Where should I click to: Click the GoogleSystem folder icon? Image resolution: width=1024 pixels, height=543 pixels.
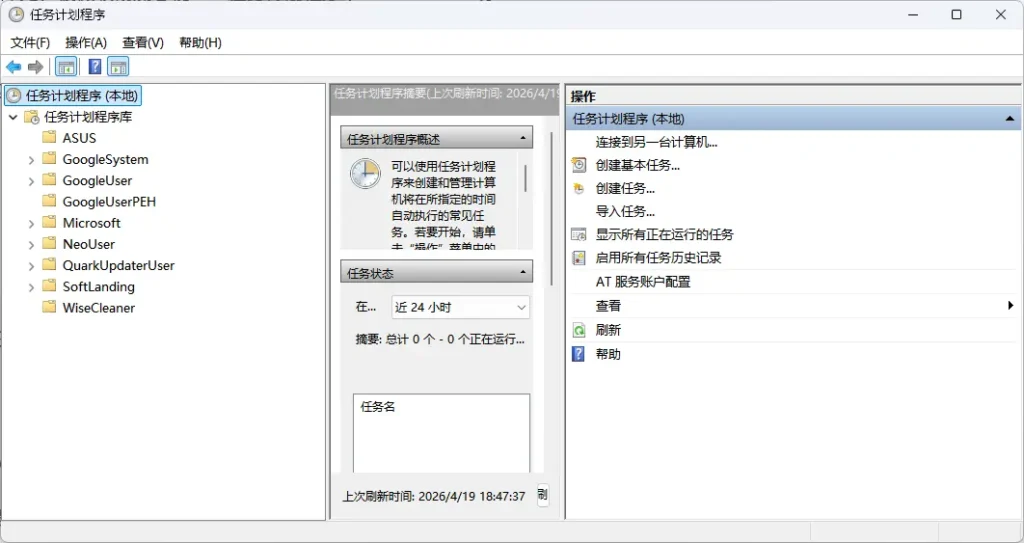point(49,159)
